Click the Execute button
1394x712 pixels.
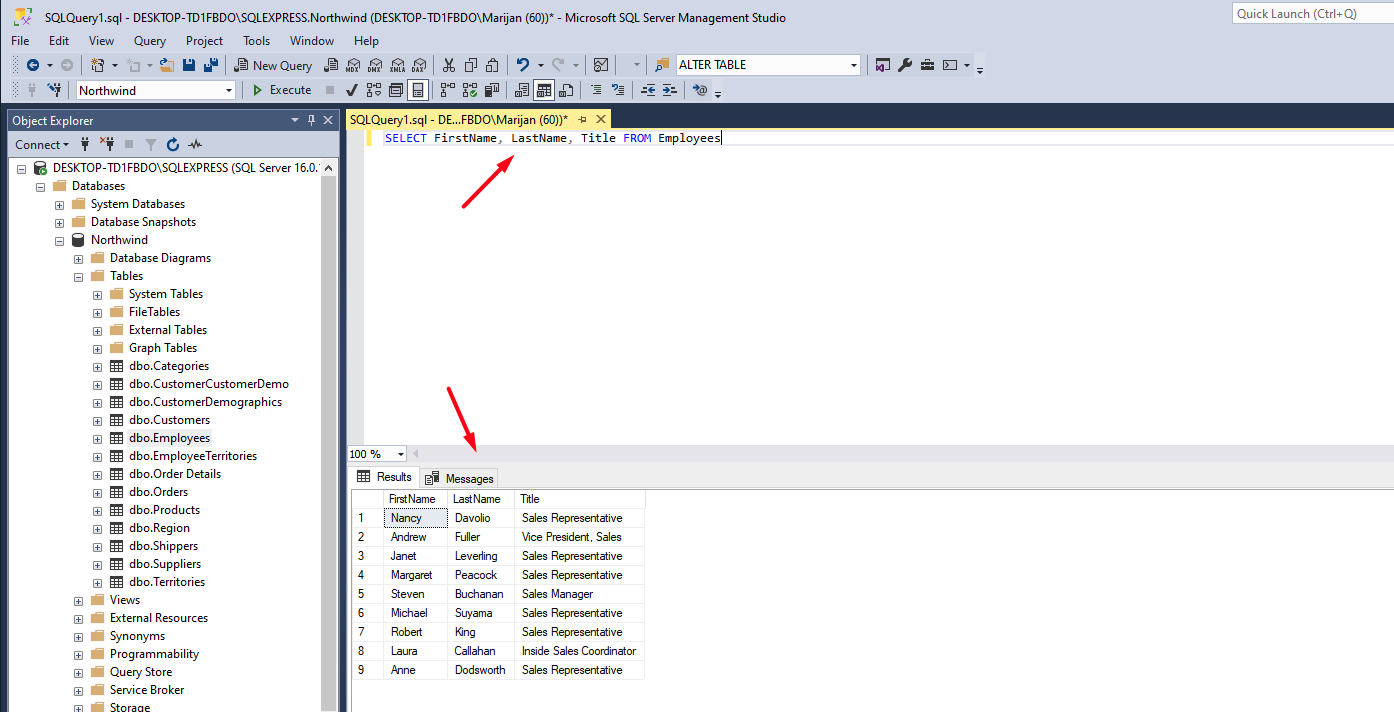pyautogui.click(x=281, y=90)
